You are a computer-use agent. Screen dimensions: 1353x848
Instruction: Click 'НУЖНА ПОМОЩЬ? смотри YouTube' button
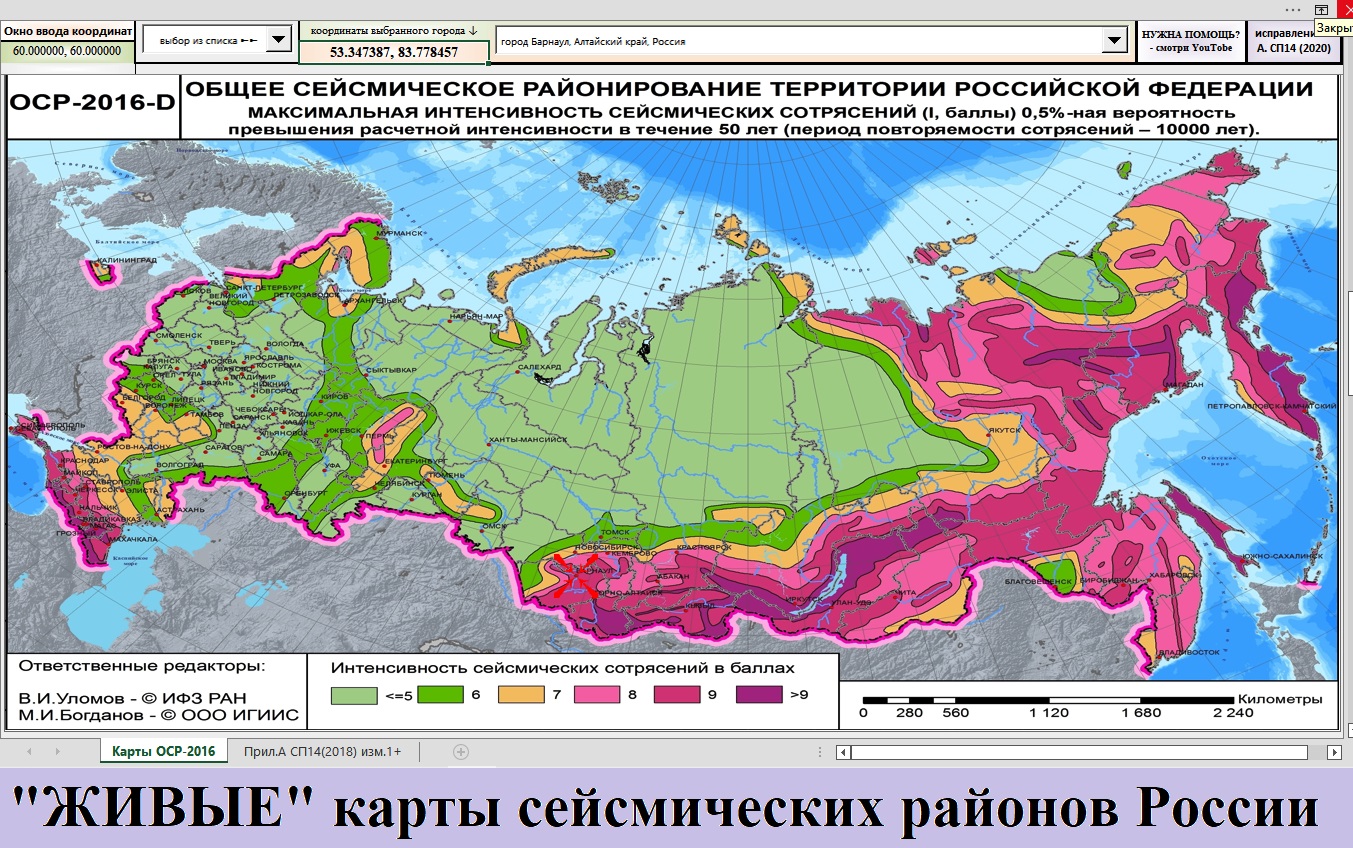point(1190,41)
